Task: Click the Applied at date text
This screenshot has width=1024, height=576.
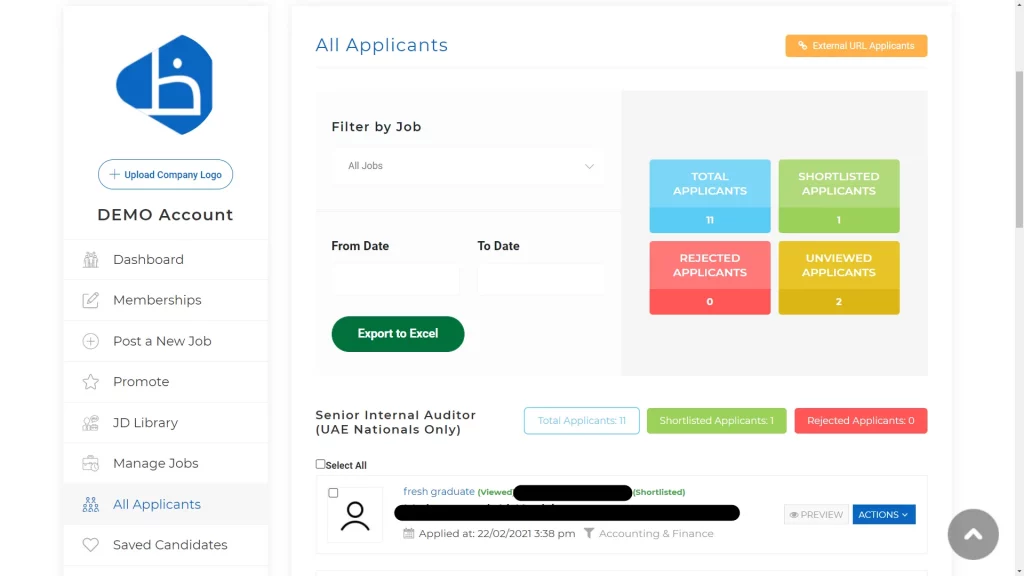Action: pyautogui.click(x=496, y=534)
